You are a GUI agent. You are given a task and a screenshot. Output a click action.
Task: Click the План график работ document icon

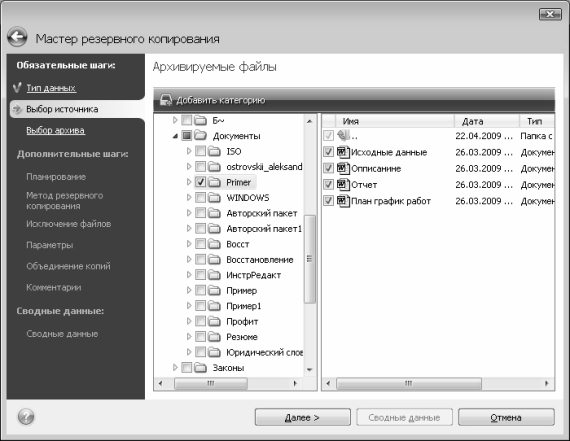[343, 201]
